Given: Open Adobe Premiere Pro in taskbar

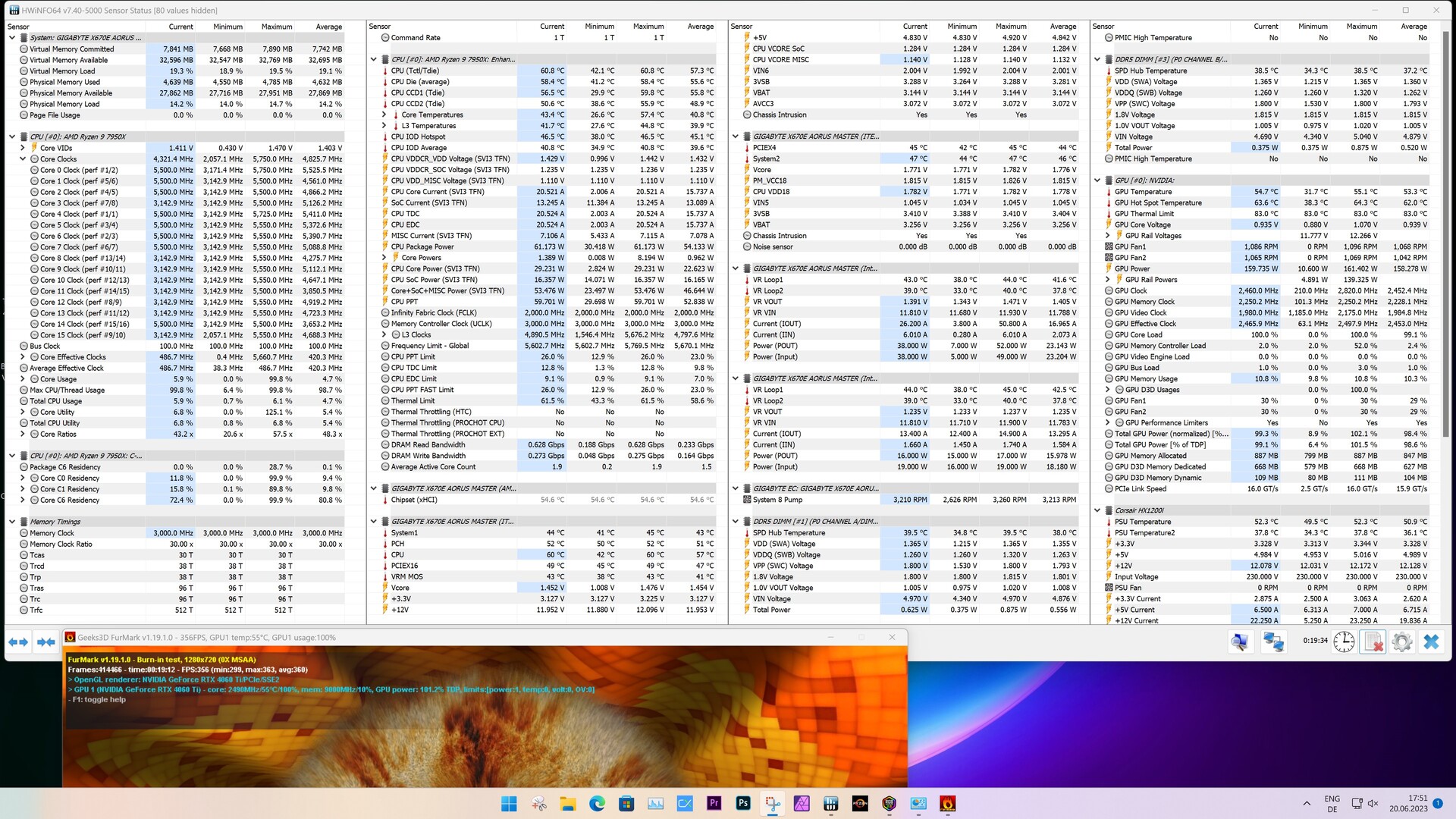Looking at the screenshot, I should coord(714,804).
